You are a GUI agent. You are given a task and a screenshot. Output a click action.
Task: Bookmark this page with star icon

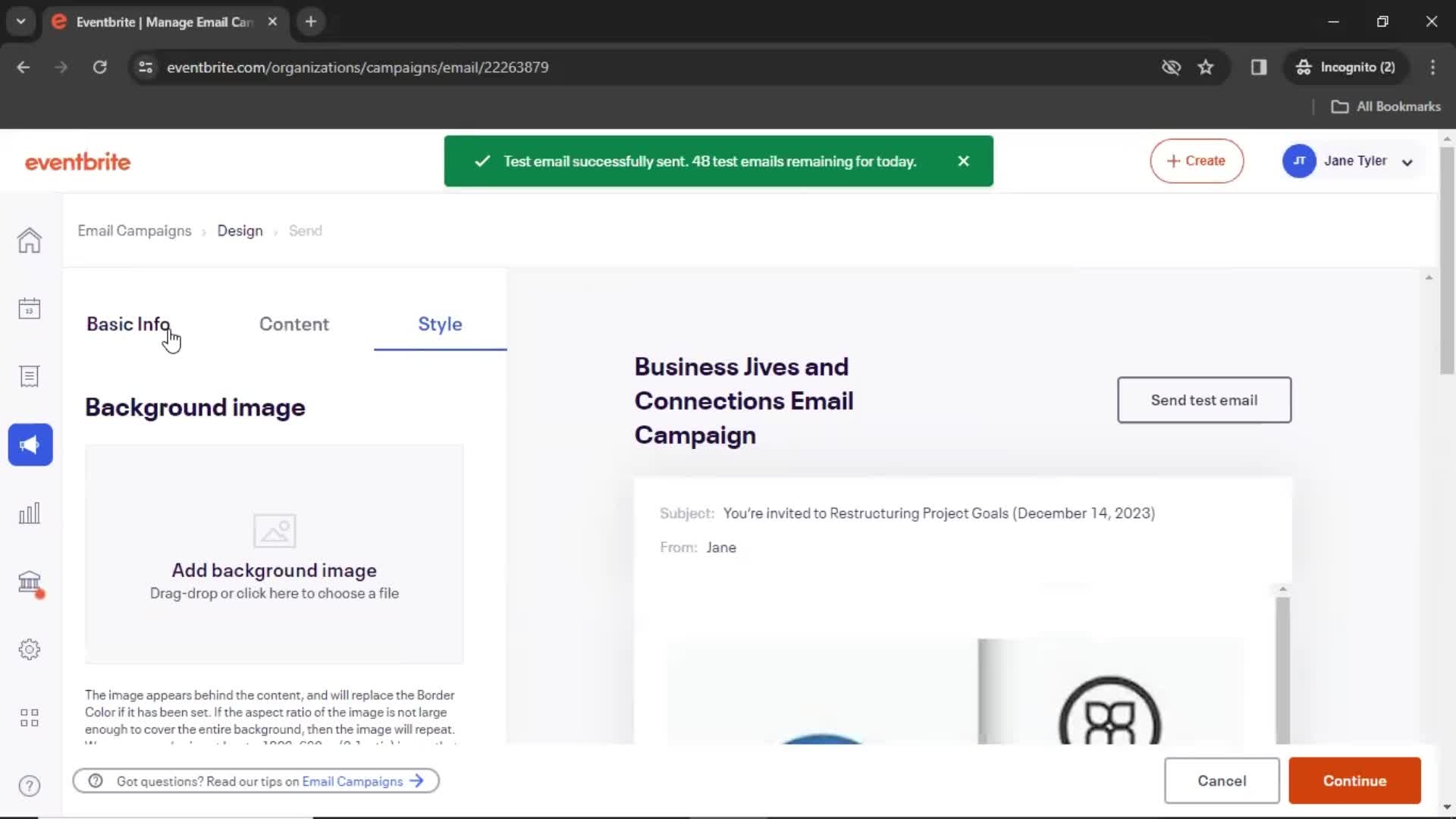(1206, 67)
